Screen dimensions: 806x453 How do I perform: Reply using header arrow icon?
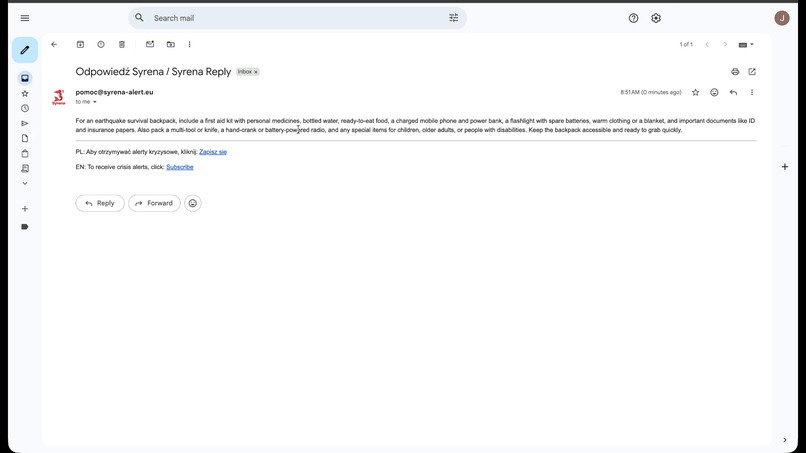(x=734, y=93)
